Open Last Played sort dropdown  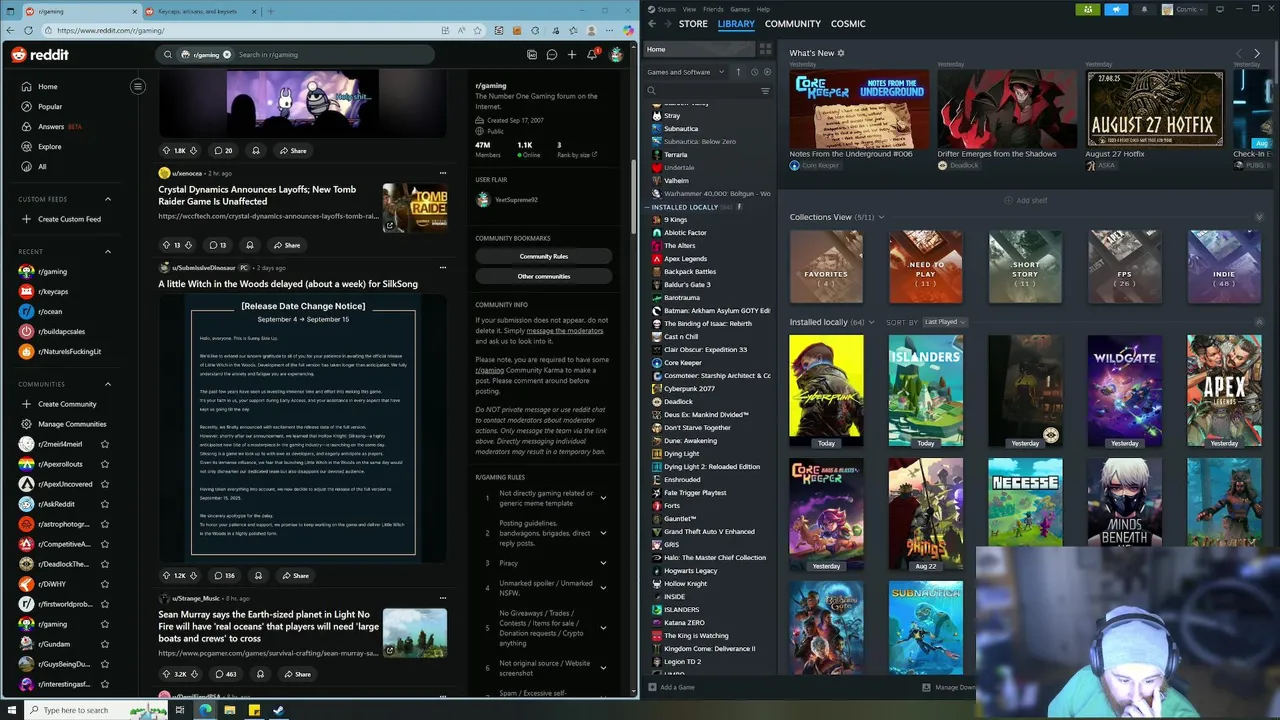(x=945, y=322)
